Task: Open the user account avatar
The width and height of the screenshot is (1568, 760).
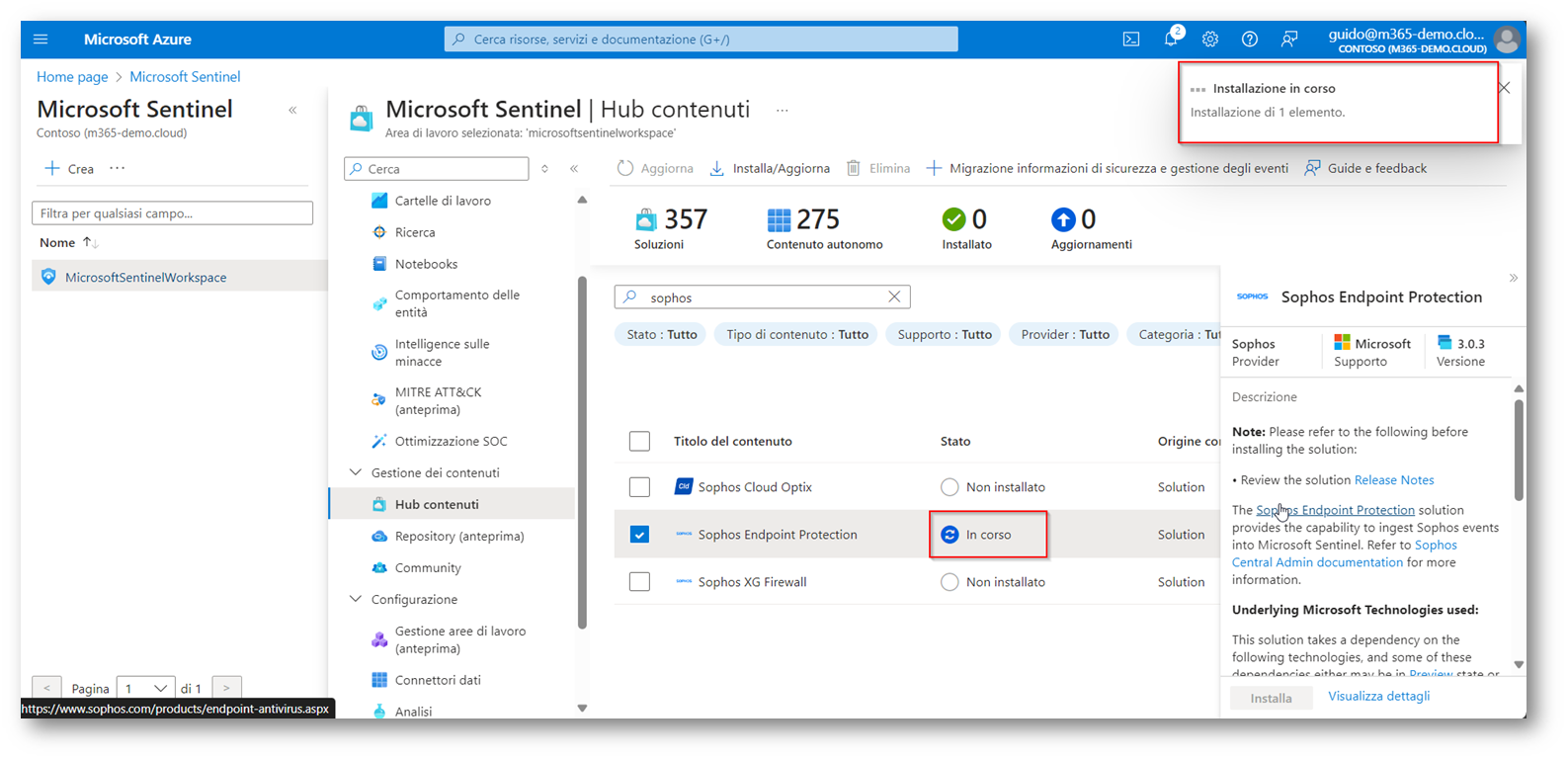Action: (1507, 40)
